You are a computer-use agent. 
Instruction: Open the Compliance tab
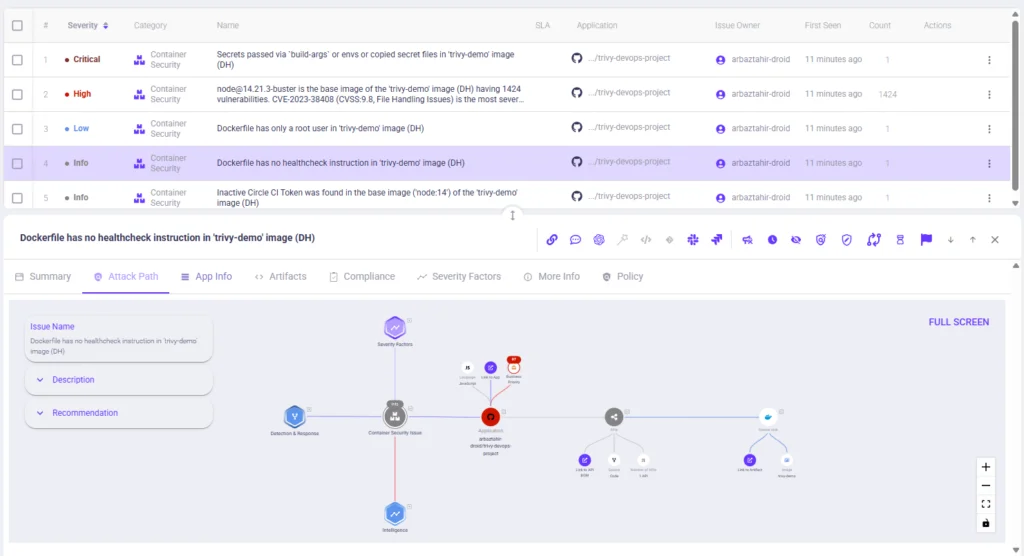point(362,276)
